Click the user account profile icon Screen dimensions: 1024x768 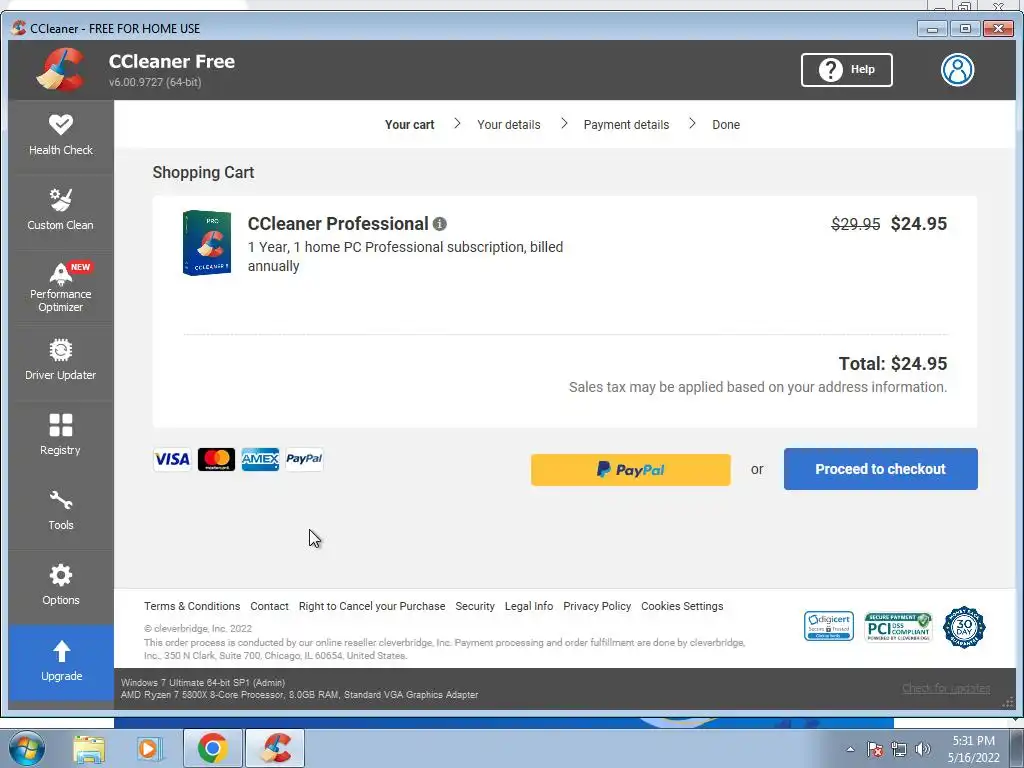point(957,69)
